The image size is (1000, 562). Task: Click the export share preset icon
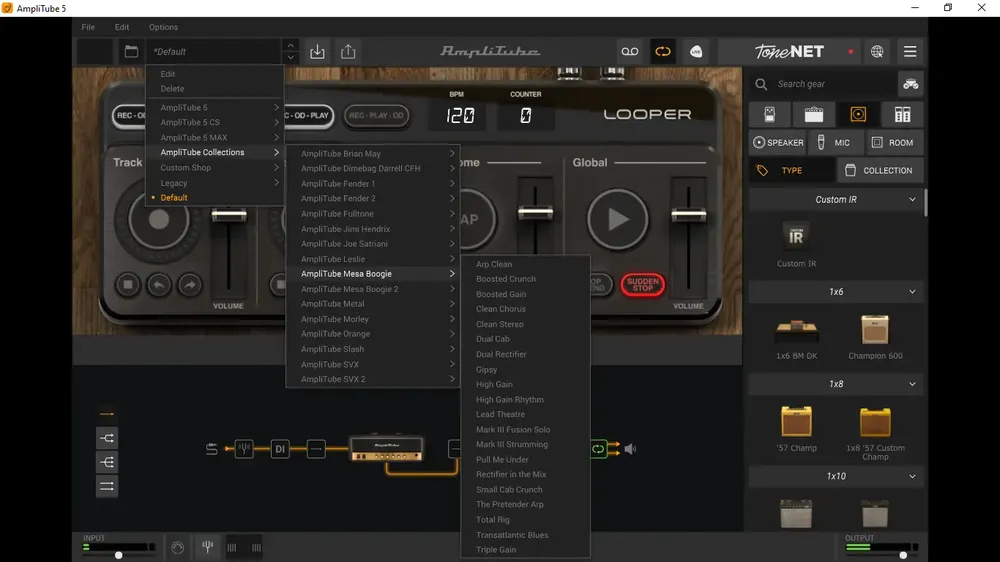click(348, 52)
